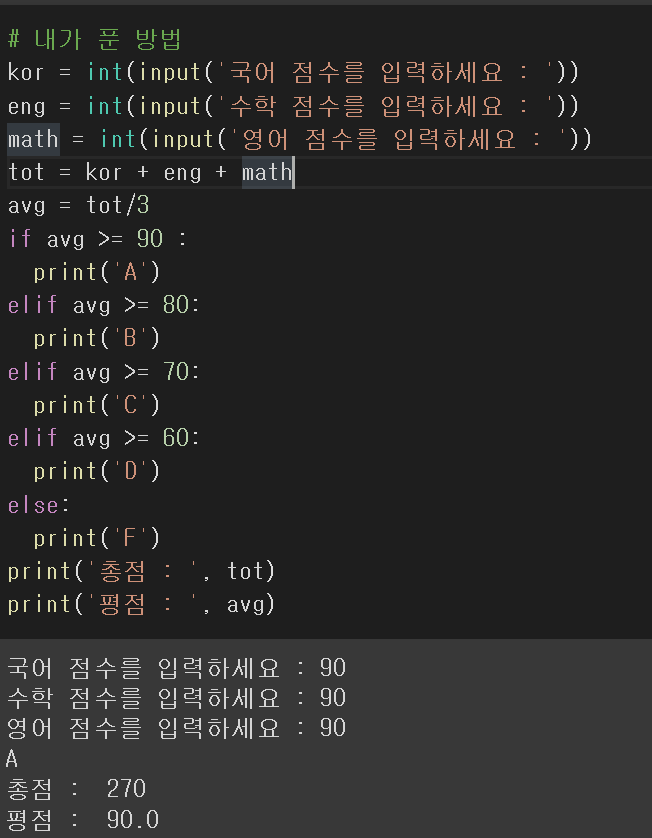652x838 pixels.
Task: Click the line 'avg = tot/3'
Action: pyautogui.click(x=79, y=205)
